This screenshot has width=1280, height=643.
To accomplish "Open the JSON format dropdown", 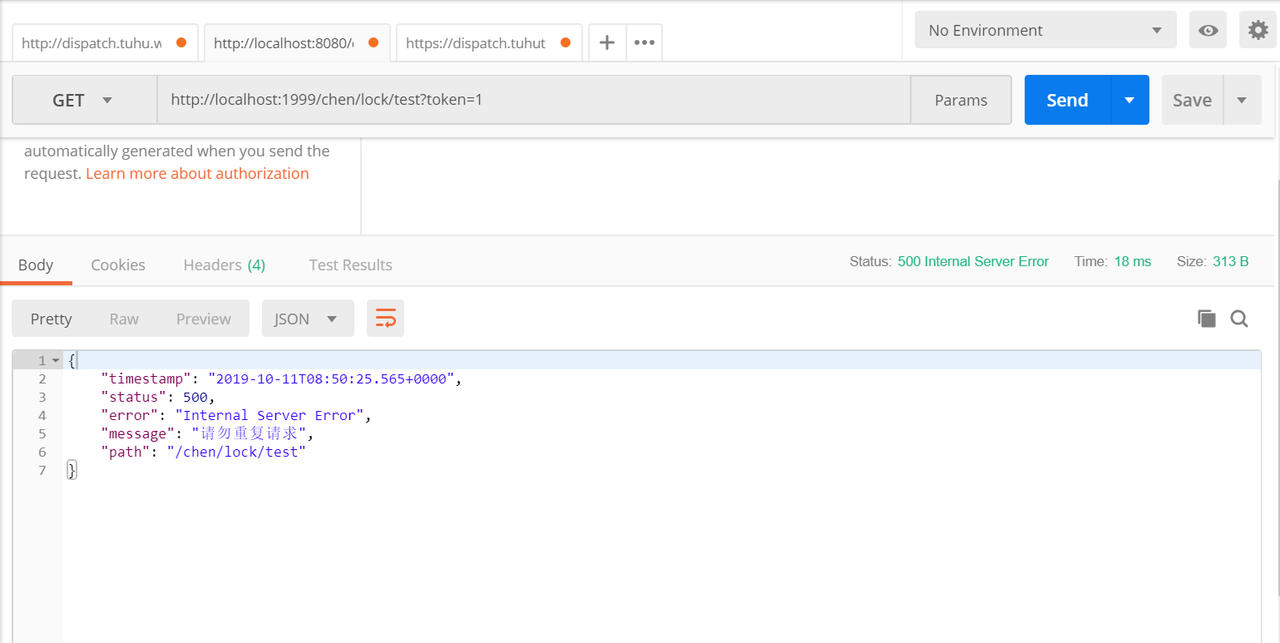I will point(308,318).
